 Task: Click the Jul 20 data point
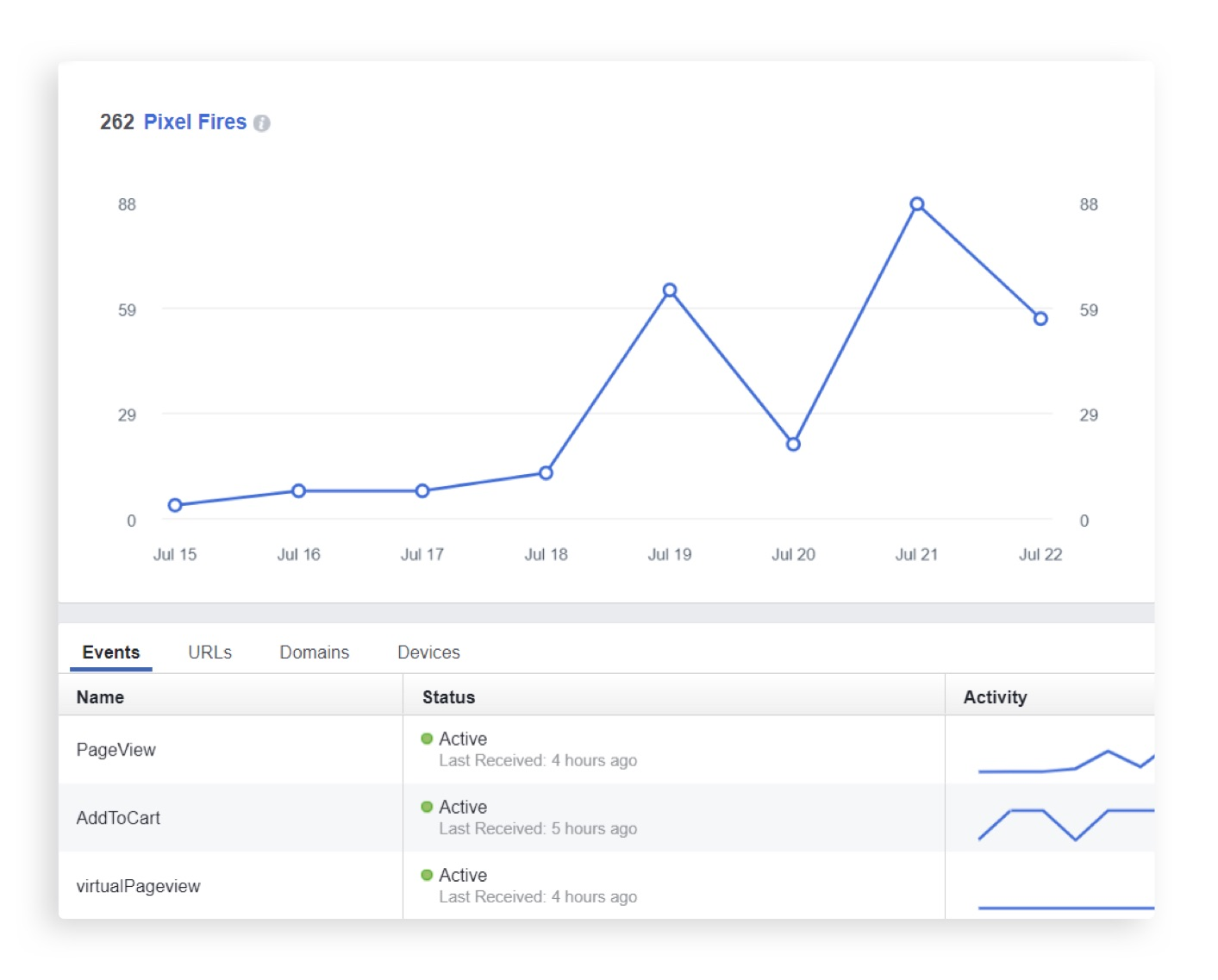pos(793,444)
